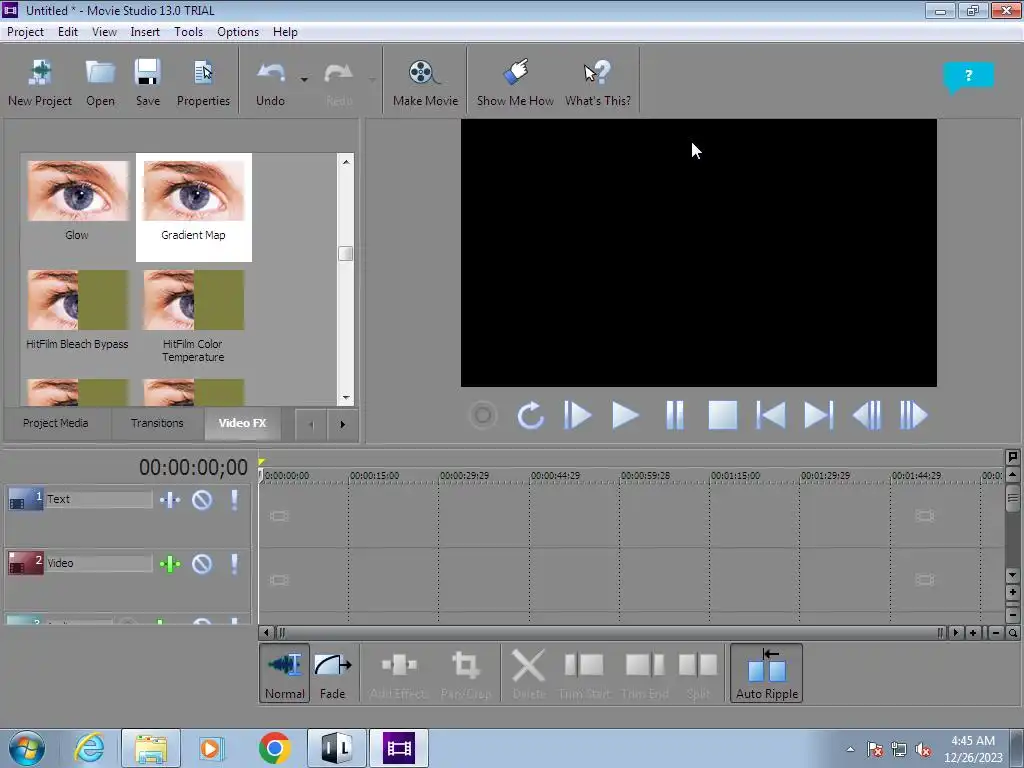Step to next frame
The width and height of the screenshot is (1024, 768).
pos(914,415)
